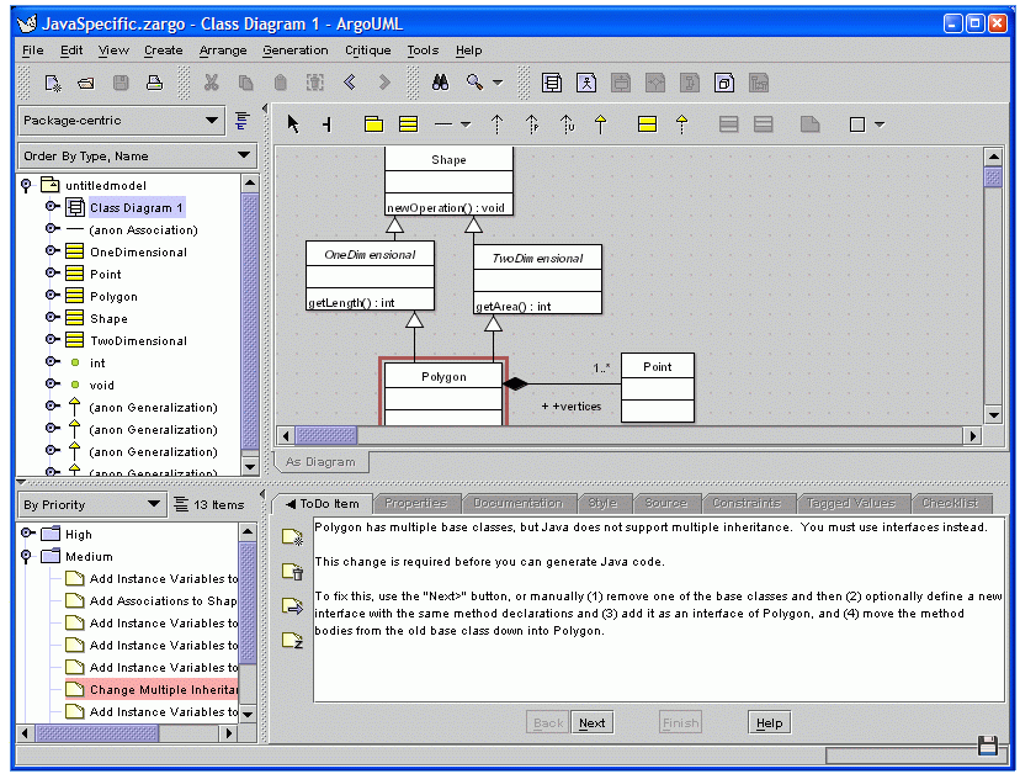Click the Open project folder icon

[x=86, y=83]
